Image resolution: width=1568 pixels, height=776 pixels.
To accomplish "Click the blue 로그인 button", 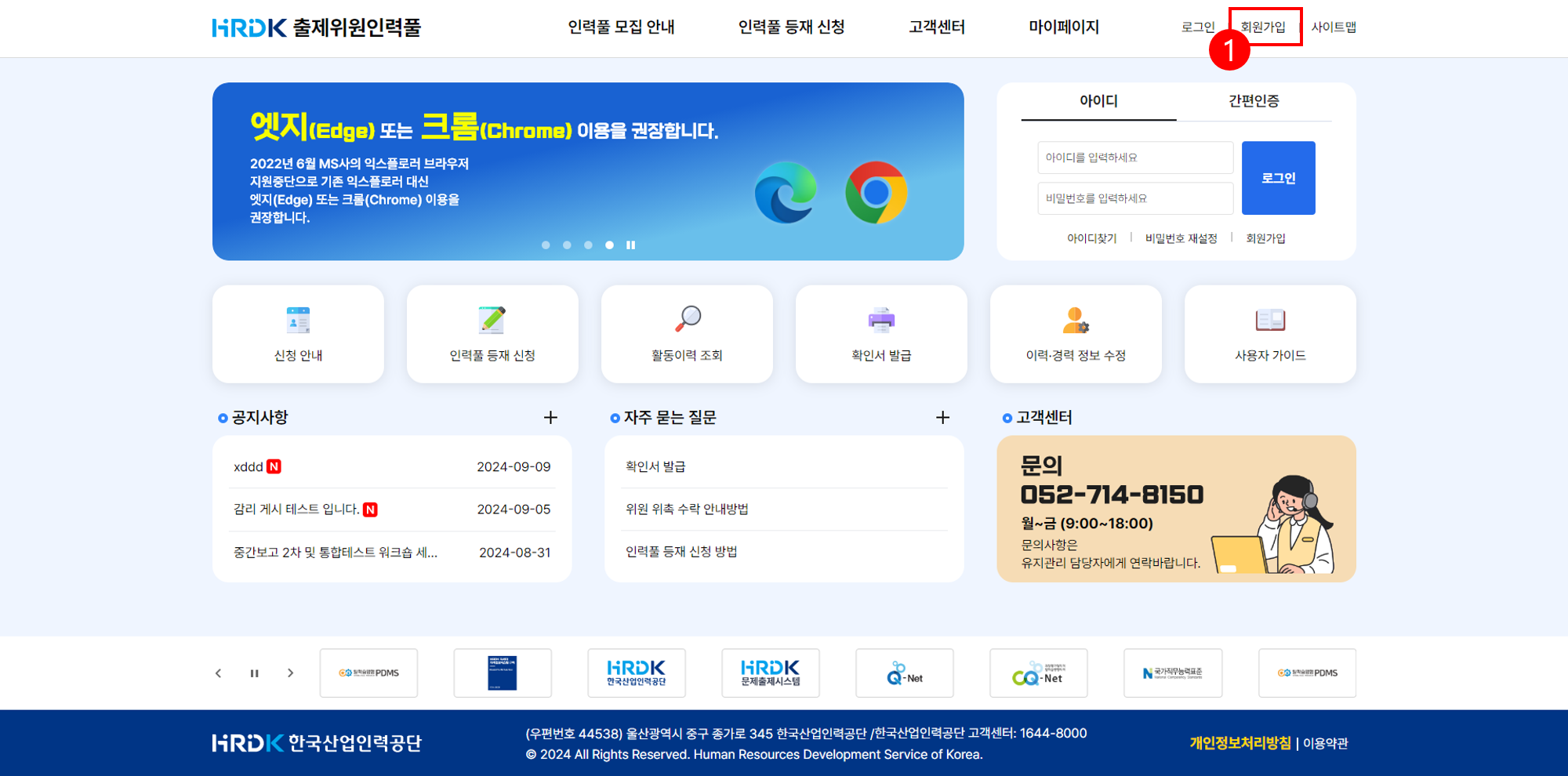I will 1278,177.
